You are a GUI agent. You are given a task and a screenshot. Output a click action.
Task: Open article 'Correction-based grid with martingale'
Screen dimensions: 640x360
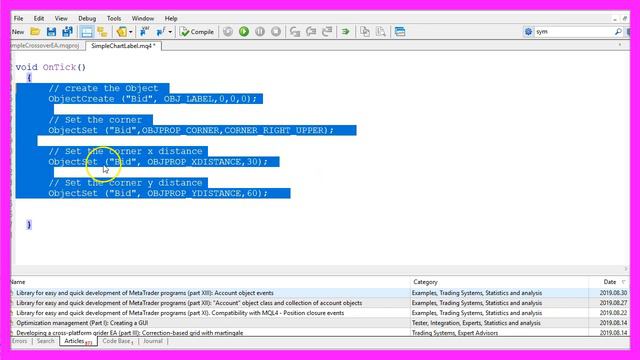tap(129, 333)
